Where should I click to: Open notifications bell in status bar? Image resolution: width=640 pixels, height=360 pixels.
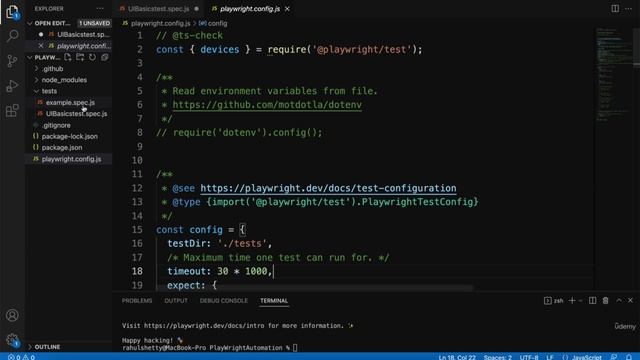(629, 357)
